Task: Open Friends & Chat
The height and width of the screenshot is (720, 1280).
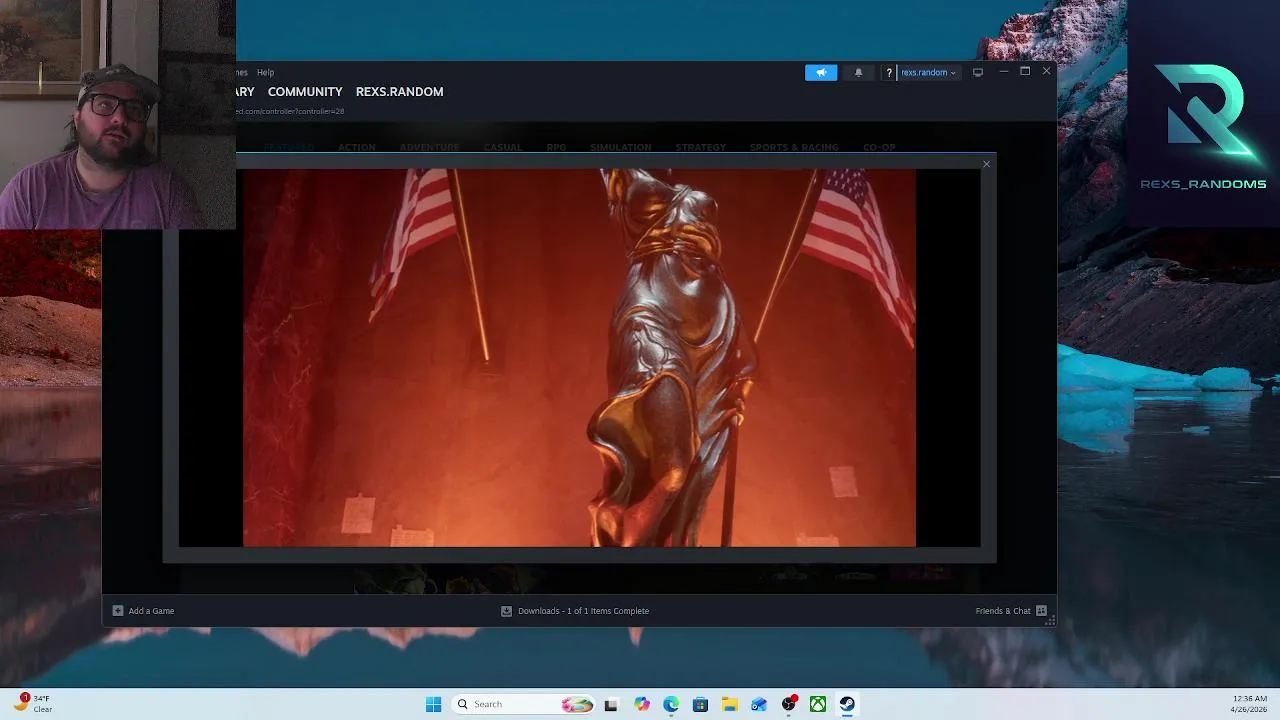Action: pyautogui.click(x=1002, y=611)
